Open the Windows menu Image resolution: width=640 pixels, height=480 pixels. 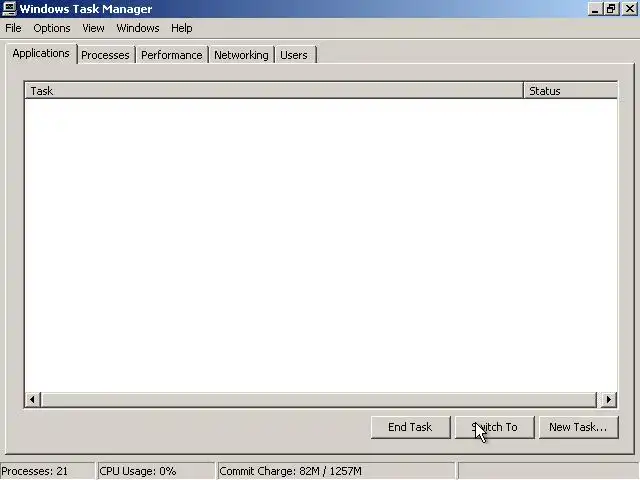(138, 28)
